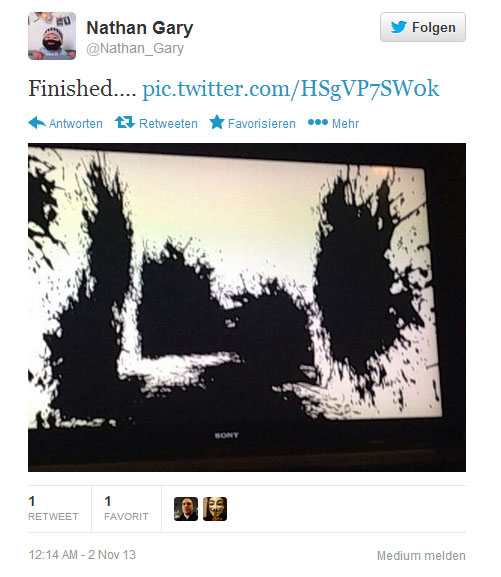Click the favorite star icon
The height and width of the screenshot is (577, 501).
[217, 122]
